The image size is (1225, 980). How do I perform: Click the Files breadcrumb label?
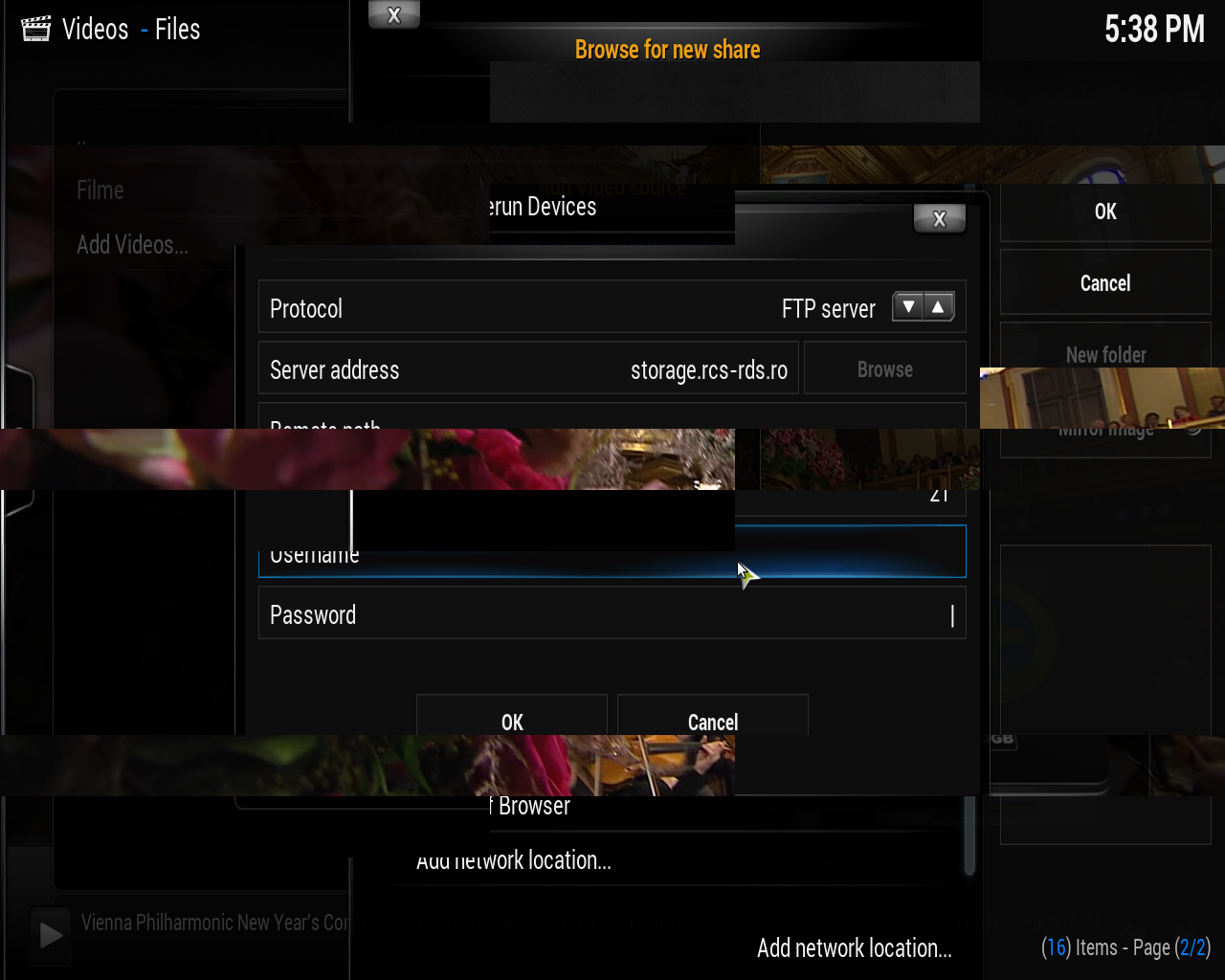[178, 29]
